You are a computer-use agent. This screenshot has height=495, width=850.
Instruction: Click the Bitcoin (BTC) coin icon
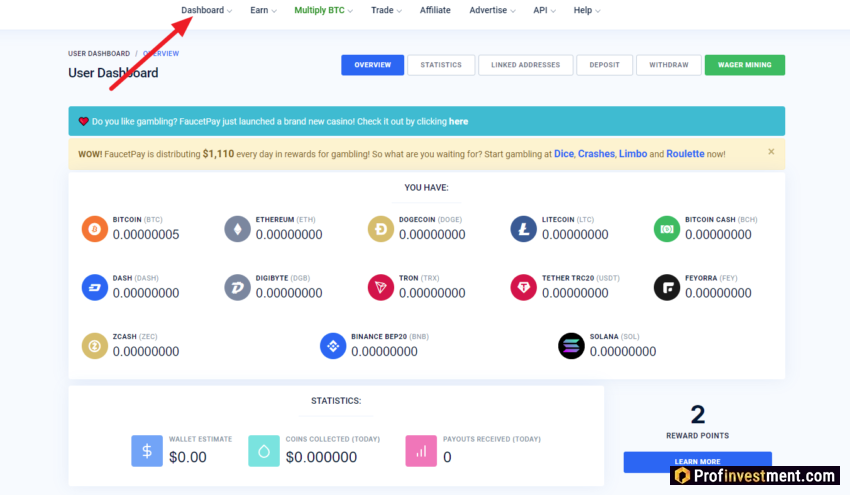pos(94,229)
